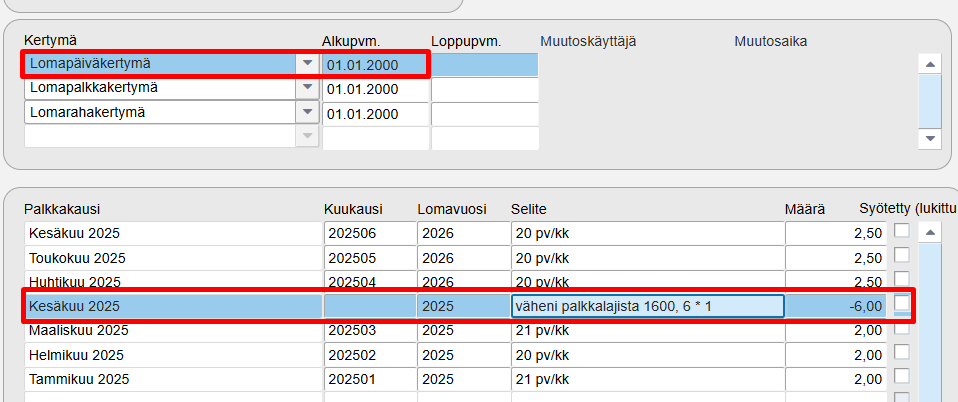This screenshot has width=958, height=402.
Task: Click Määrä 2,00 in Helmikuu 2025 row
Action: (836, 355)
